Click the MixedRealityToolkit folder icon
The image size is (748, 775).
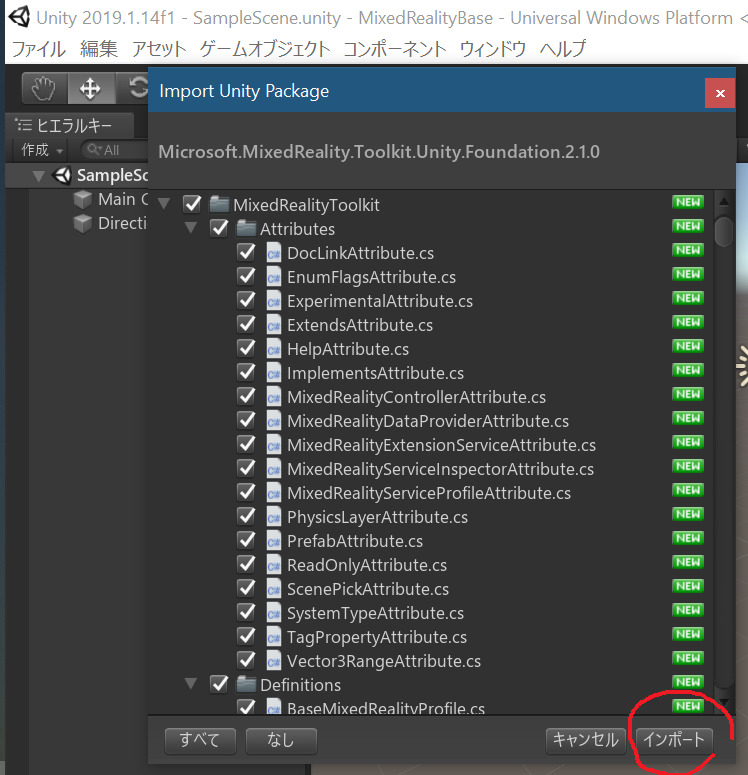pos(219,204)
